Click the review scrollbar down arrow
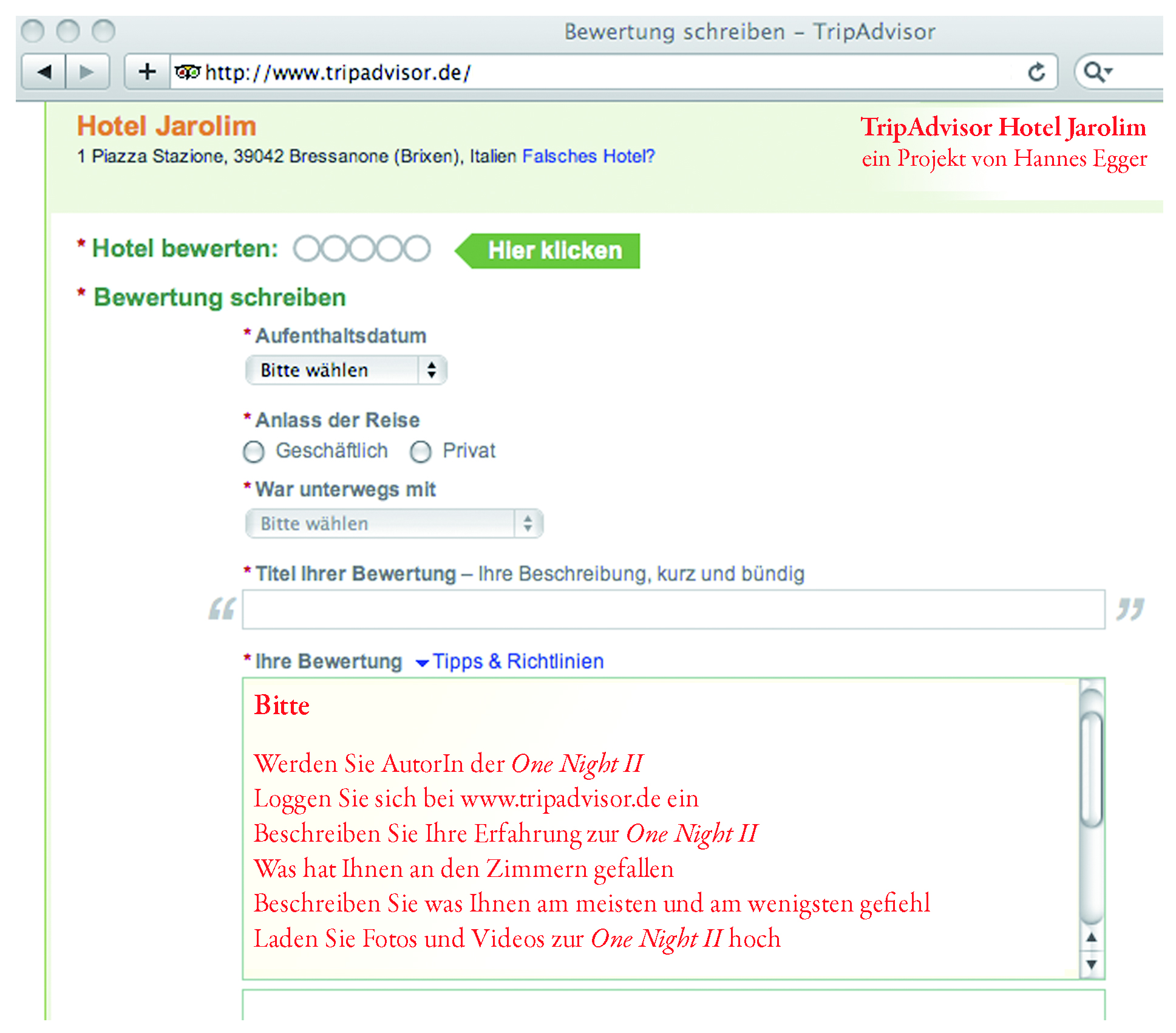The image size is (1176, 1033). coord(1092,964)
